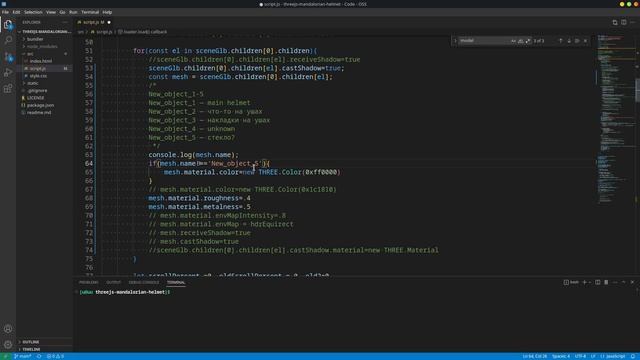Open the Go menu

coord(62,12)
